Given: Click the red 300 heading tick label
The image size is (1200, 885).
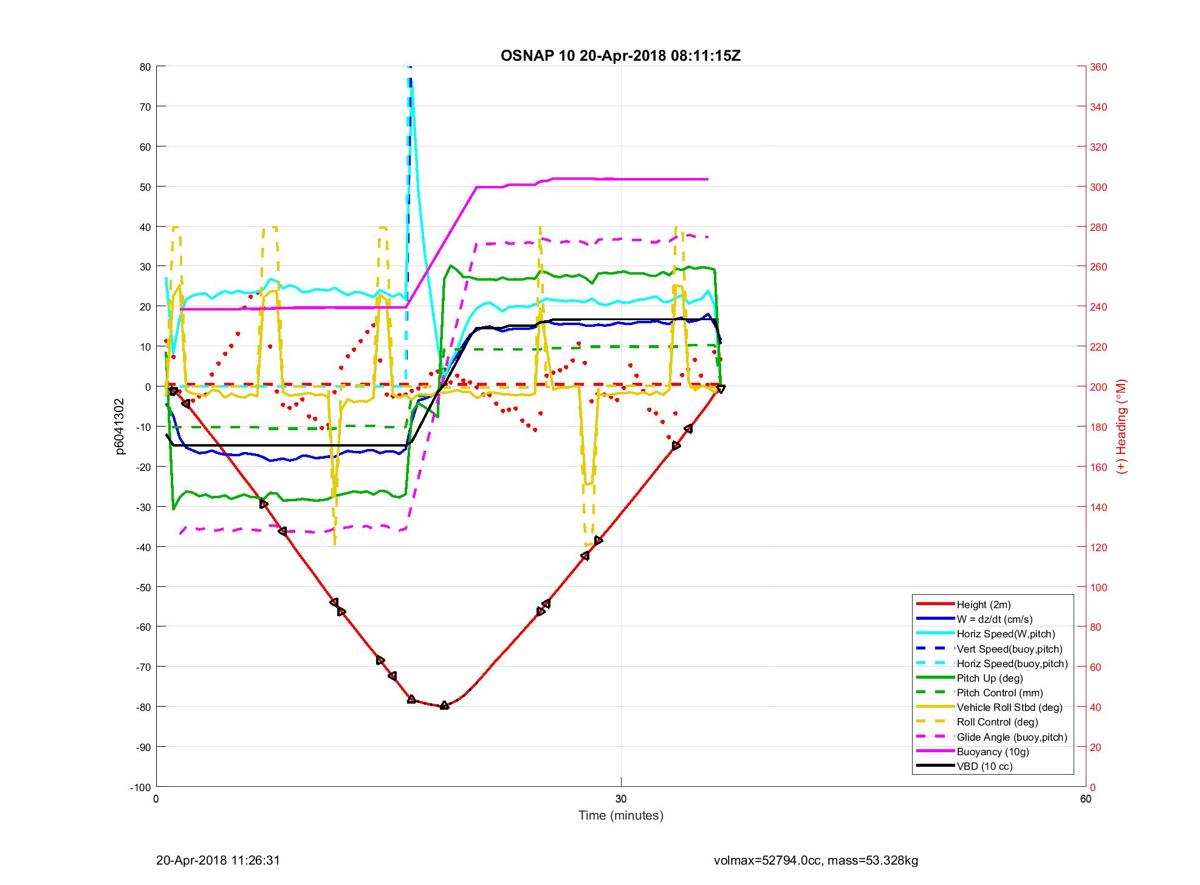Looking at the screenshot, I should (x=1099, y=187).
